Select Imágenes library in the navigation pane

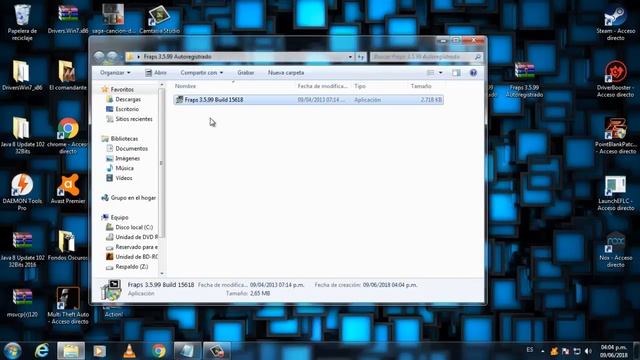pos(127,158)
